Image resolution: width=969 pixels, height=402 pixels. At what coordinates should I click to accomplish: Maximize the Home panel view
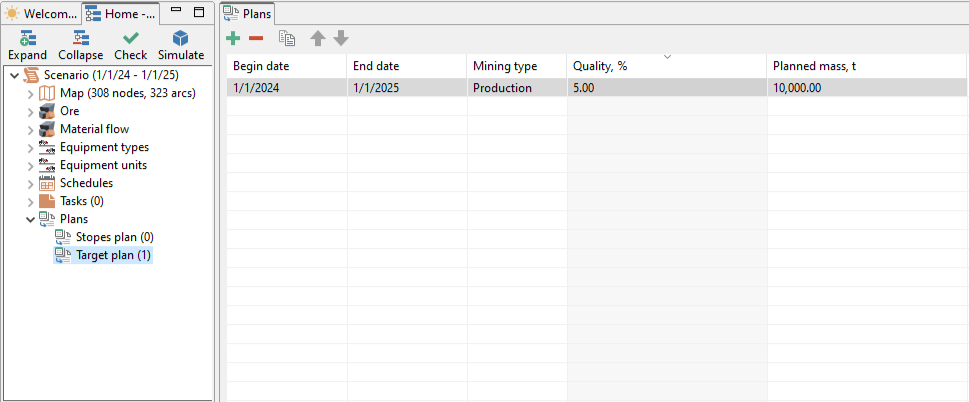pos(198,12)
